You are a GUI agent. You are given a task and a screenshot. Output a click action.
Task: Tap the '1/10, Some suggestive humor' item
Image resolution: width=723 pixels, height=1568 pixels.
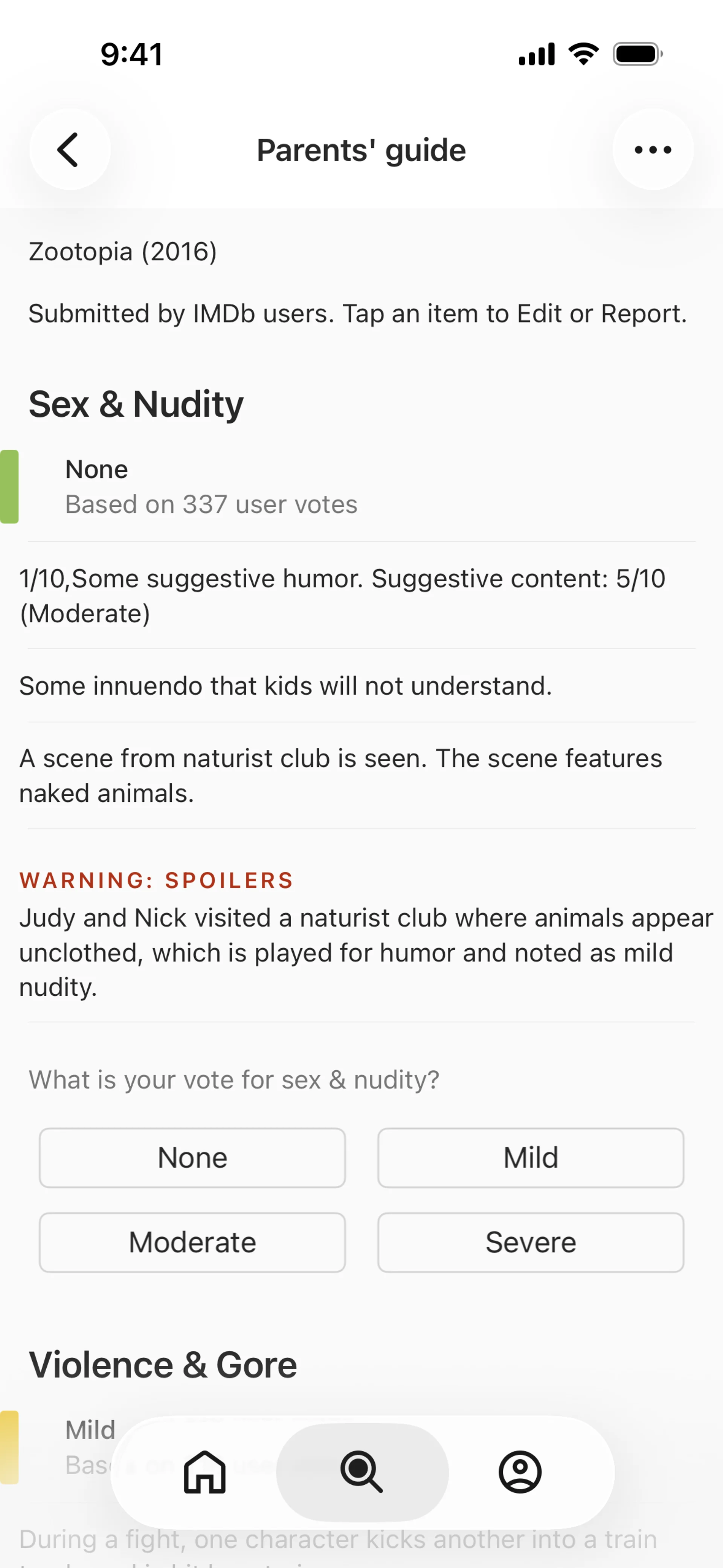(x=342, y=596)
